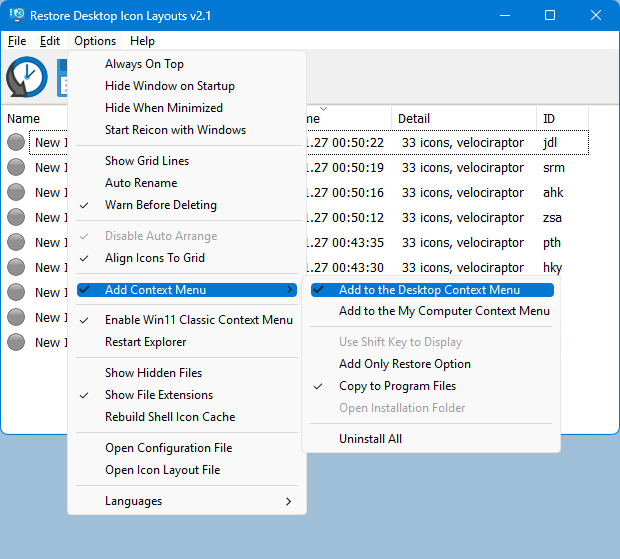Click gray circle icon in the hky row

(16, 267)
